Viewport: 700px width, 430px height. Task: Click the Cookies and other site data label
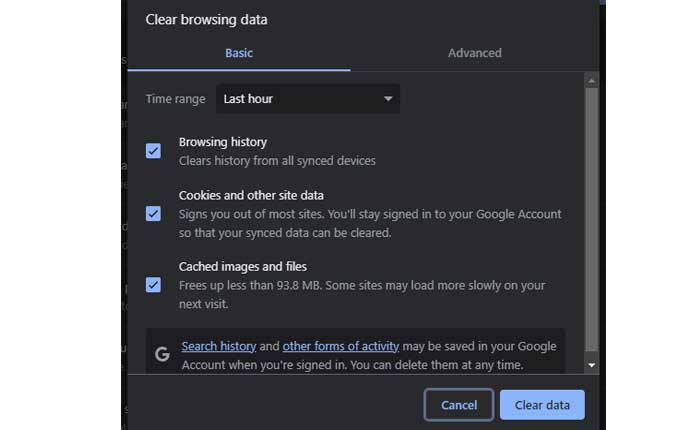(x=251, y=195)
